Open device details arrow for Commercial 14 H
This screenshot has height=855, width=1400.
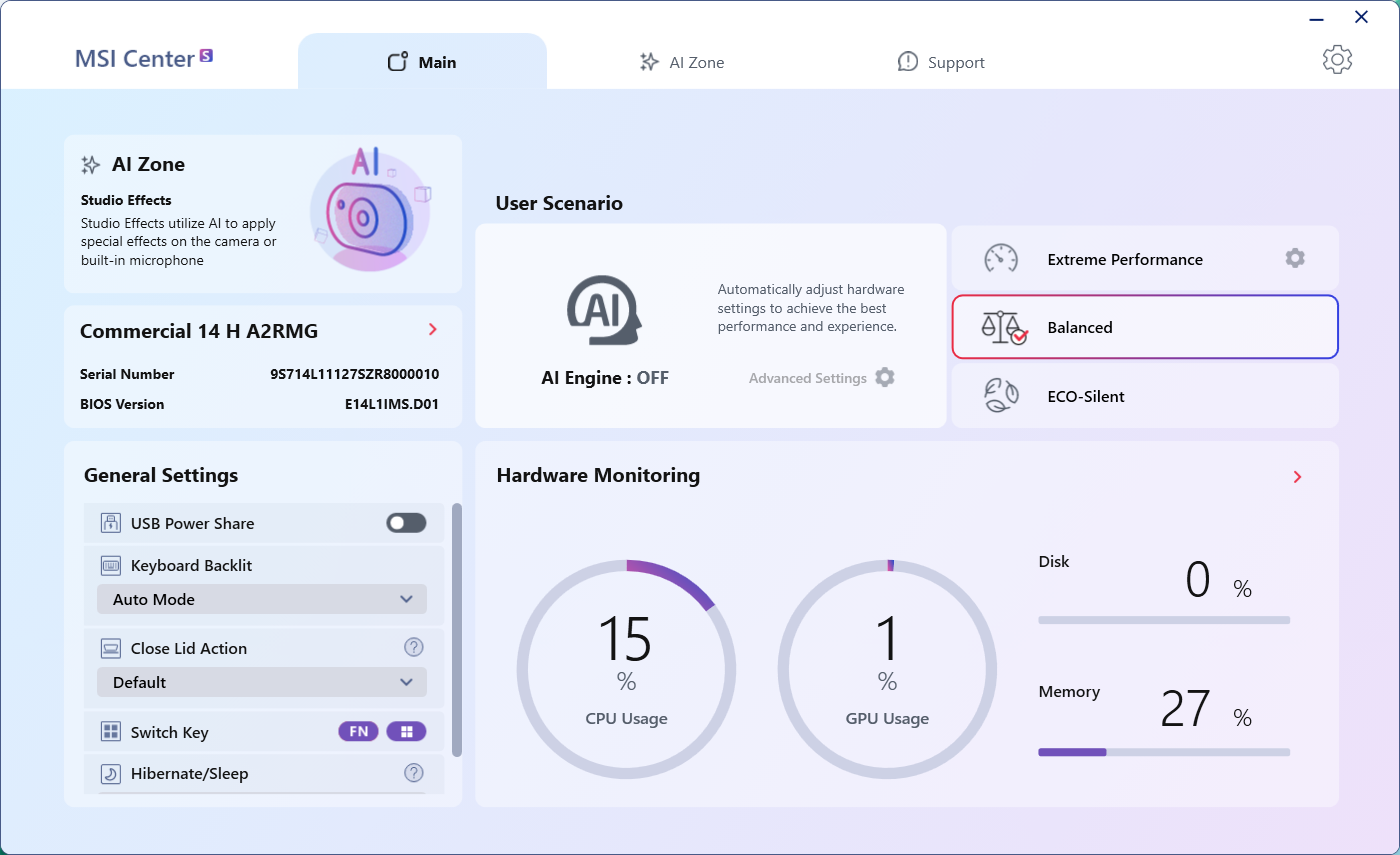[432, 330]
